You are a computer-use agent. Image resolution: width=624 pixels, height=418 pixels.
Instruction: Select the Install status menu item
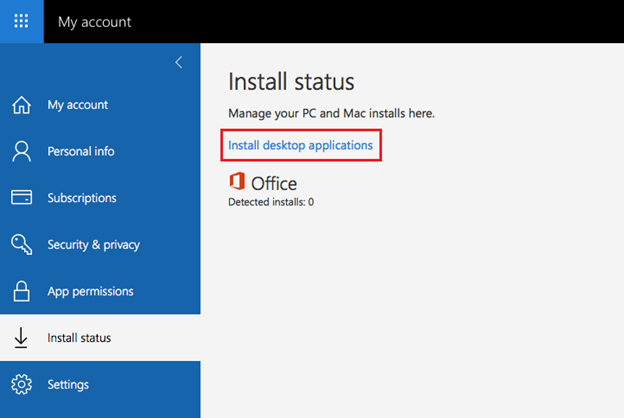(x=100, y=338)
